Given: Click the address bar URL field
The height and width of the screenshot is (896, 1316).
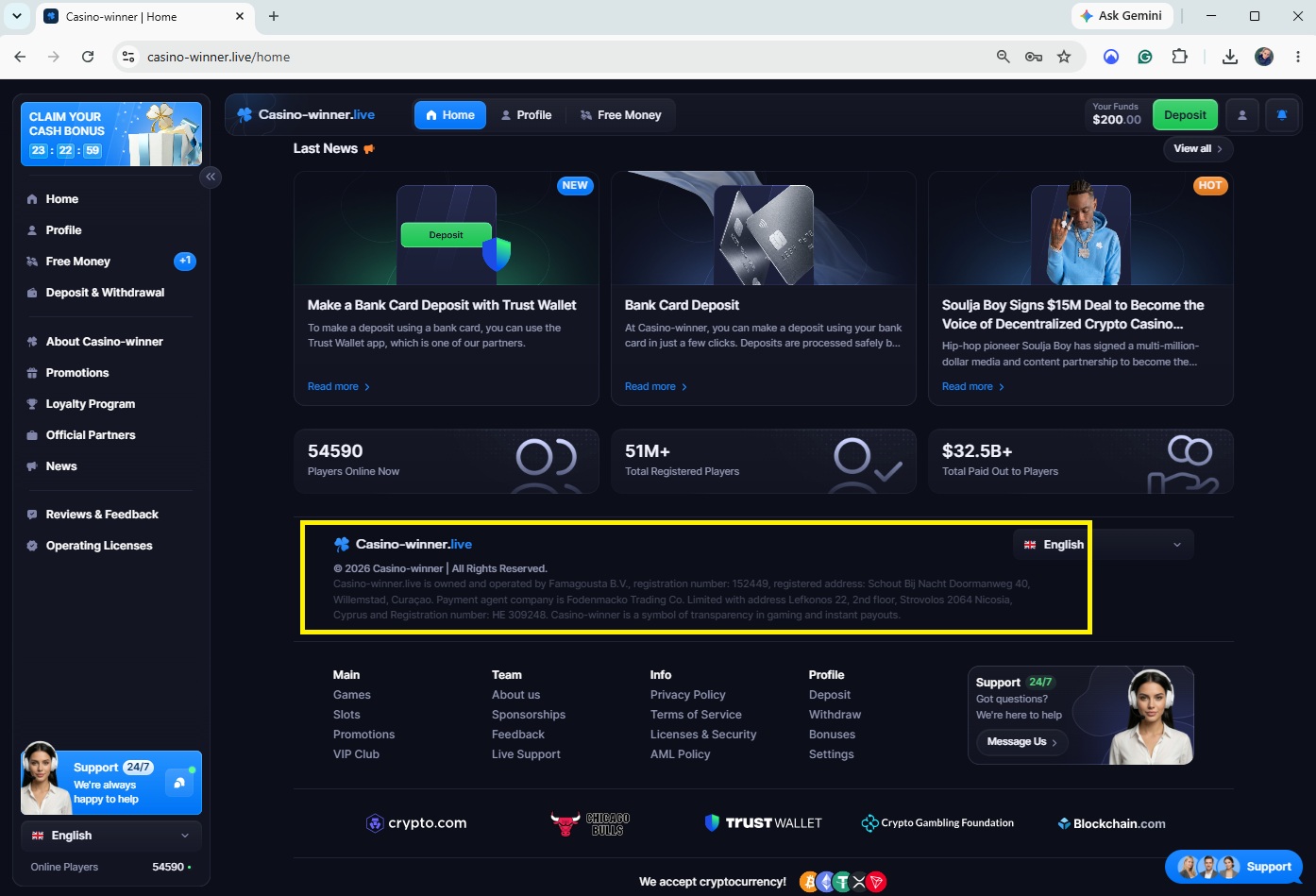Looking at the screenshot, I should click(x=562, y=57).
